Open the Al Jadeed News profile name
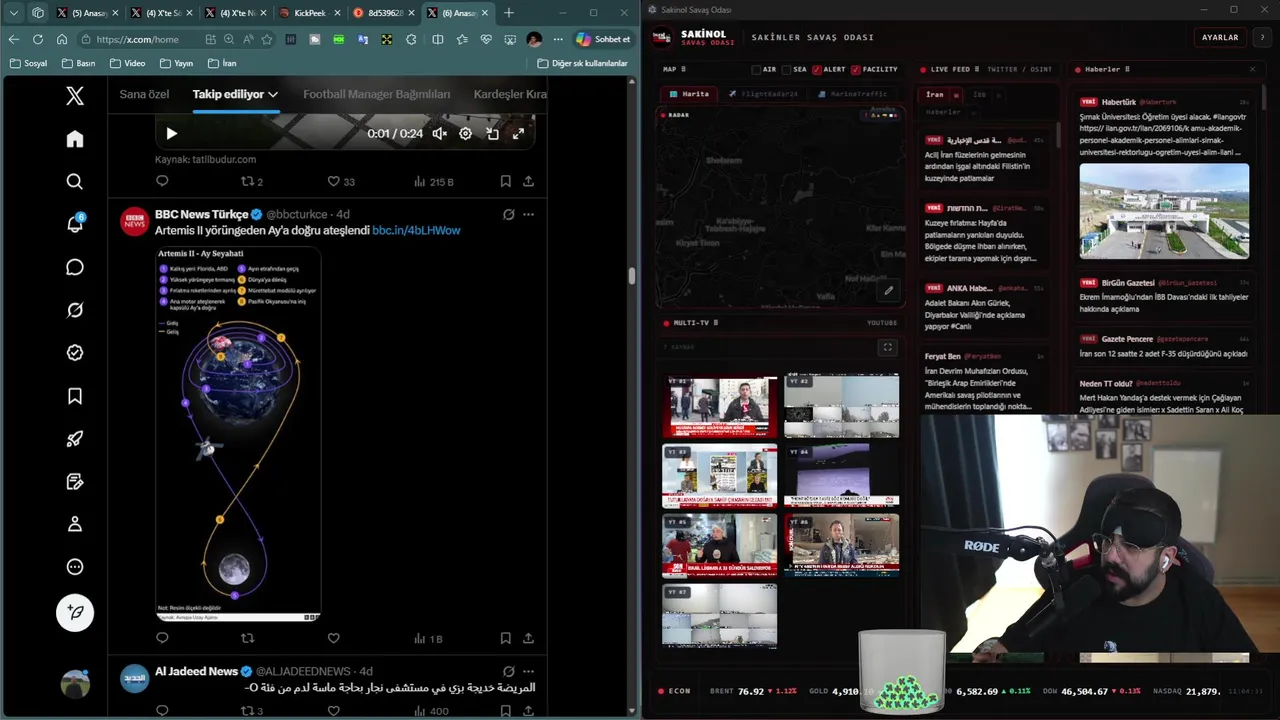The width and height of the screenshot is (1280, 720). tap(196, 671)
